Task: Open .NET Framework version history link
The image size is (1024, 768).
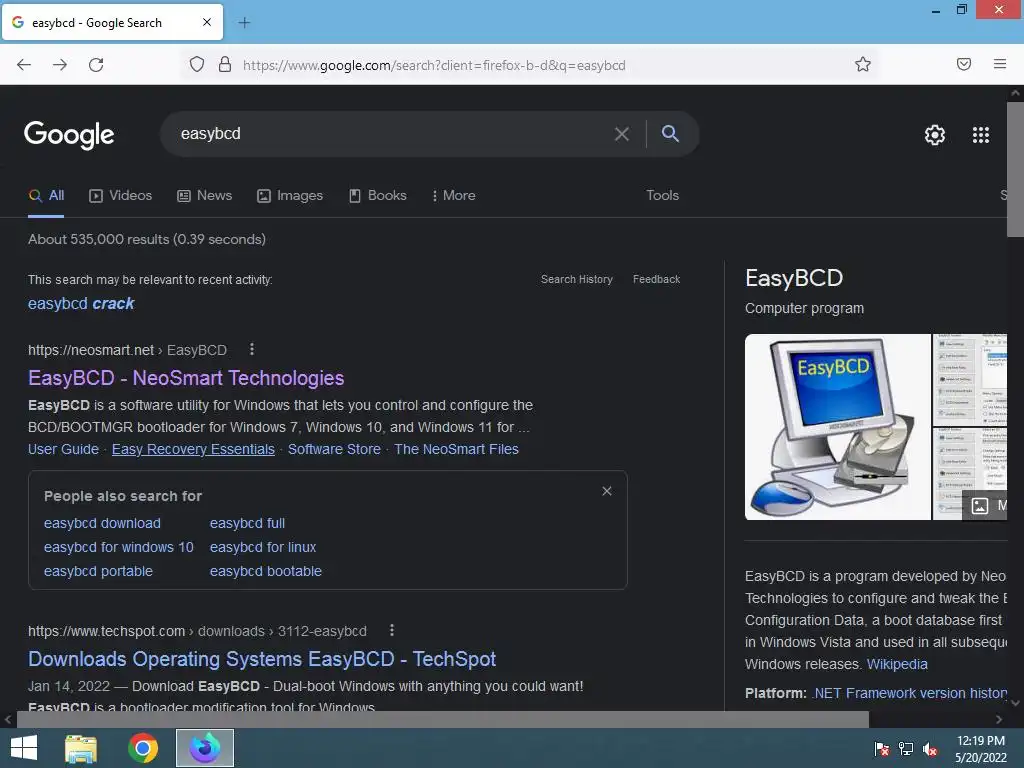Action: pos(909,694)
